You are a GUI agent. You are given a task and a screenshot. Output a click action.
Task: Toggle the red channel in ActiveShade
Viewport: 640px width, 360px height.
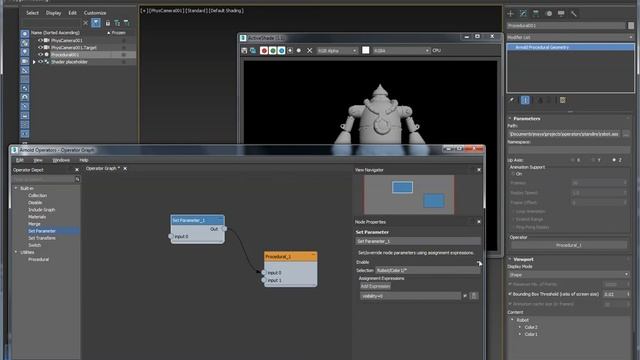point(264,51)
